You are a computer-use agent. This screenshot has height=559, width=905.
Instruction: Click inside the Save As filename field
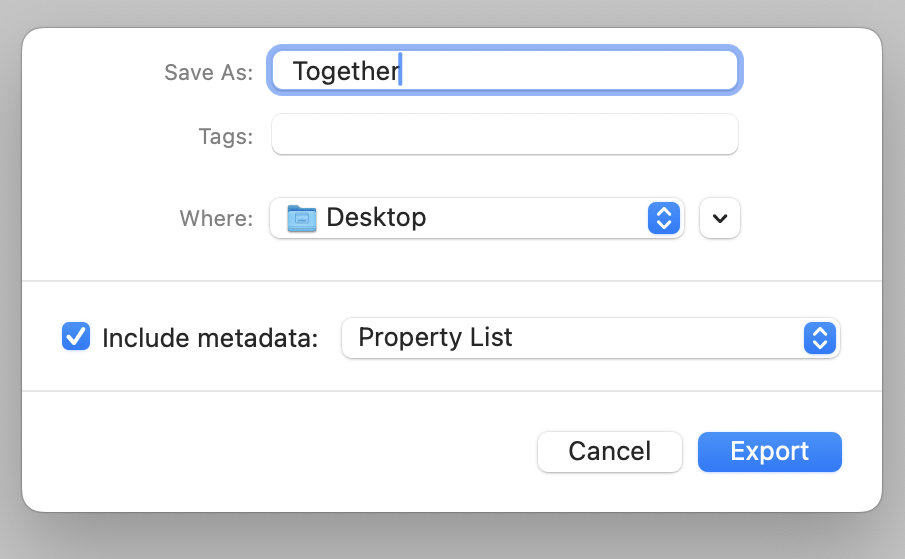click(x=505, y=71)
